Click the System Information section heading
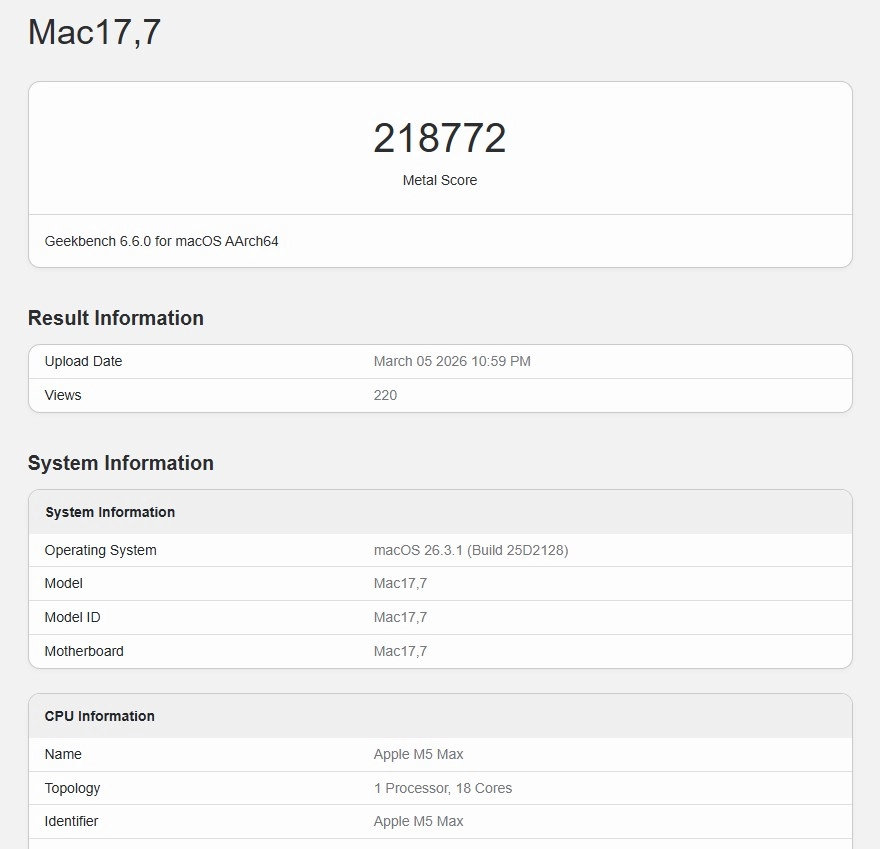The height and width of the screenshot is (849, 880). point(120,463)
